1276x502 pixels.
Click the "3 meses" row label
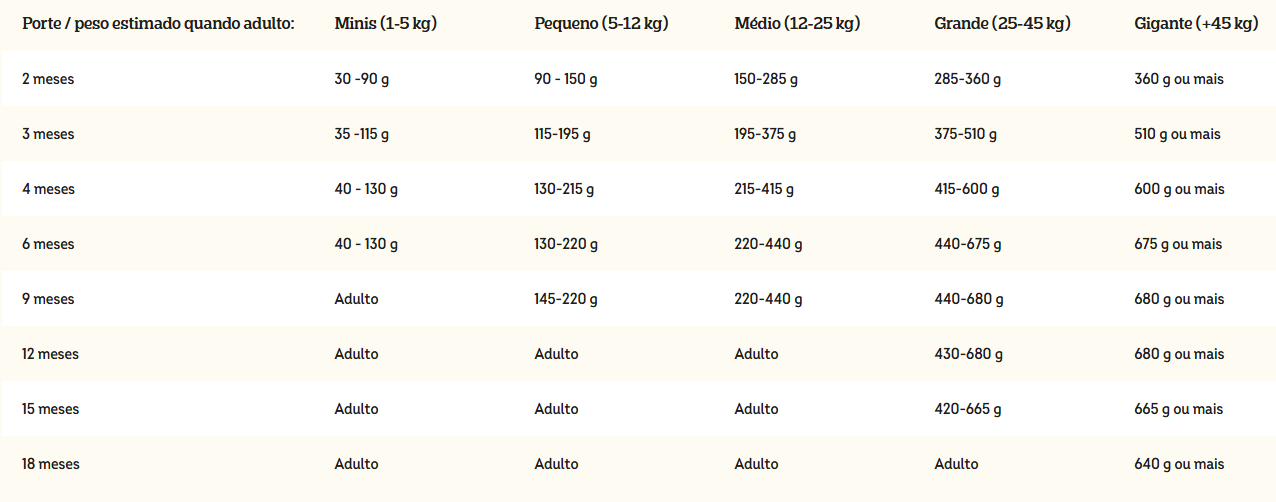48,134
